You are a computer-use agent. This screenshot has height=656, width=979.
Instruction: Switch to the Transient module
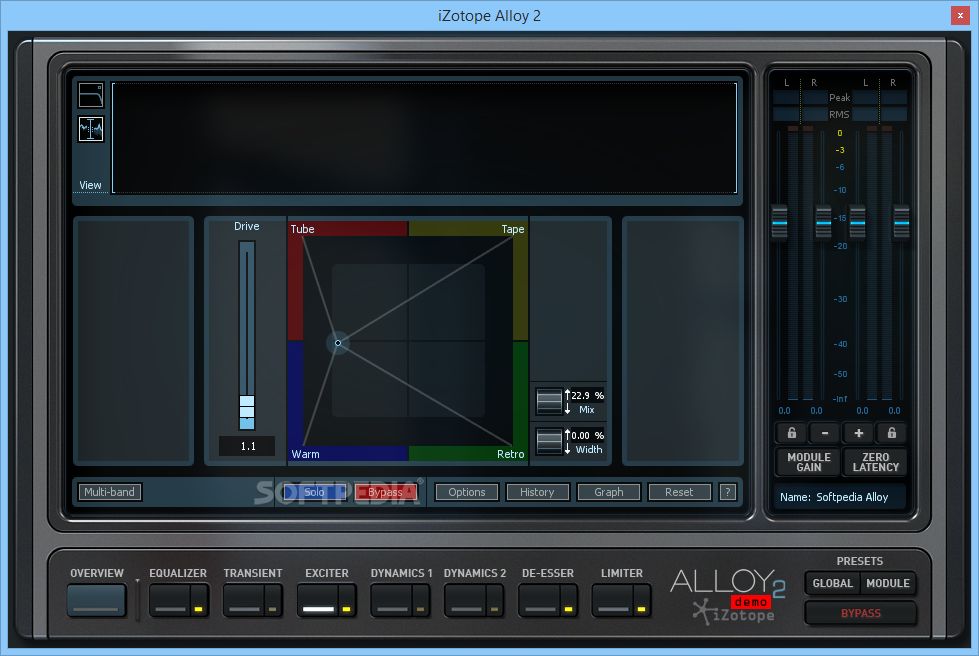[x=244, y=600]
